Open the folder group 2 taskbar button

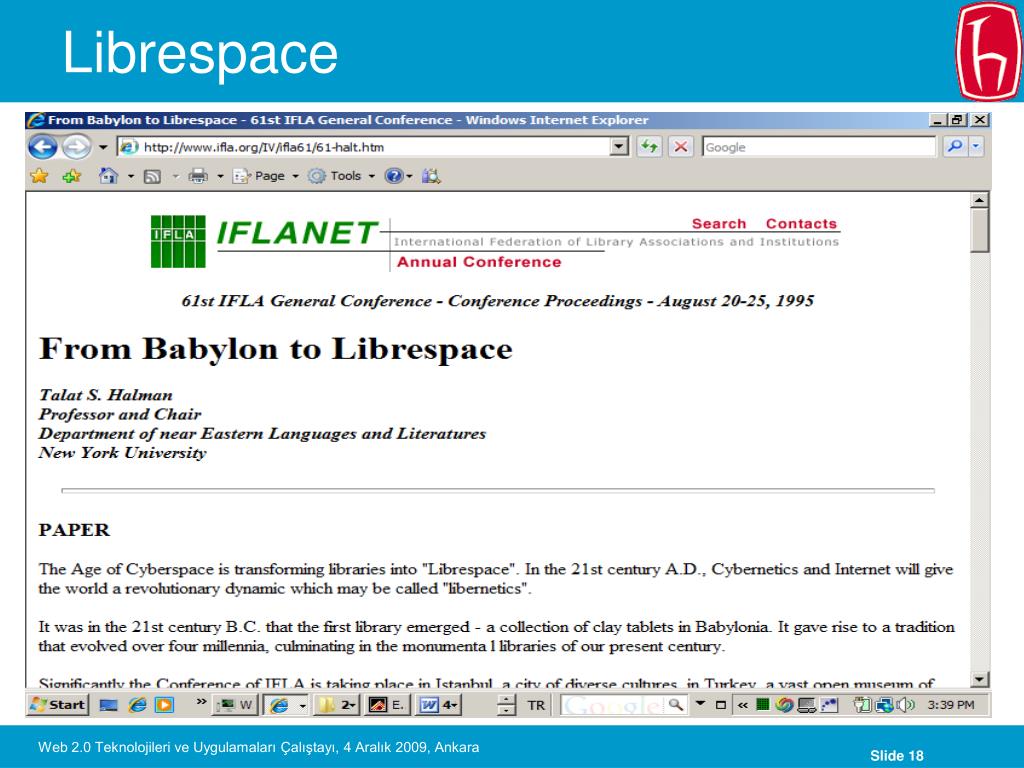coord(337,705)
